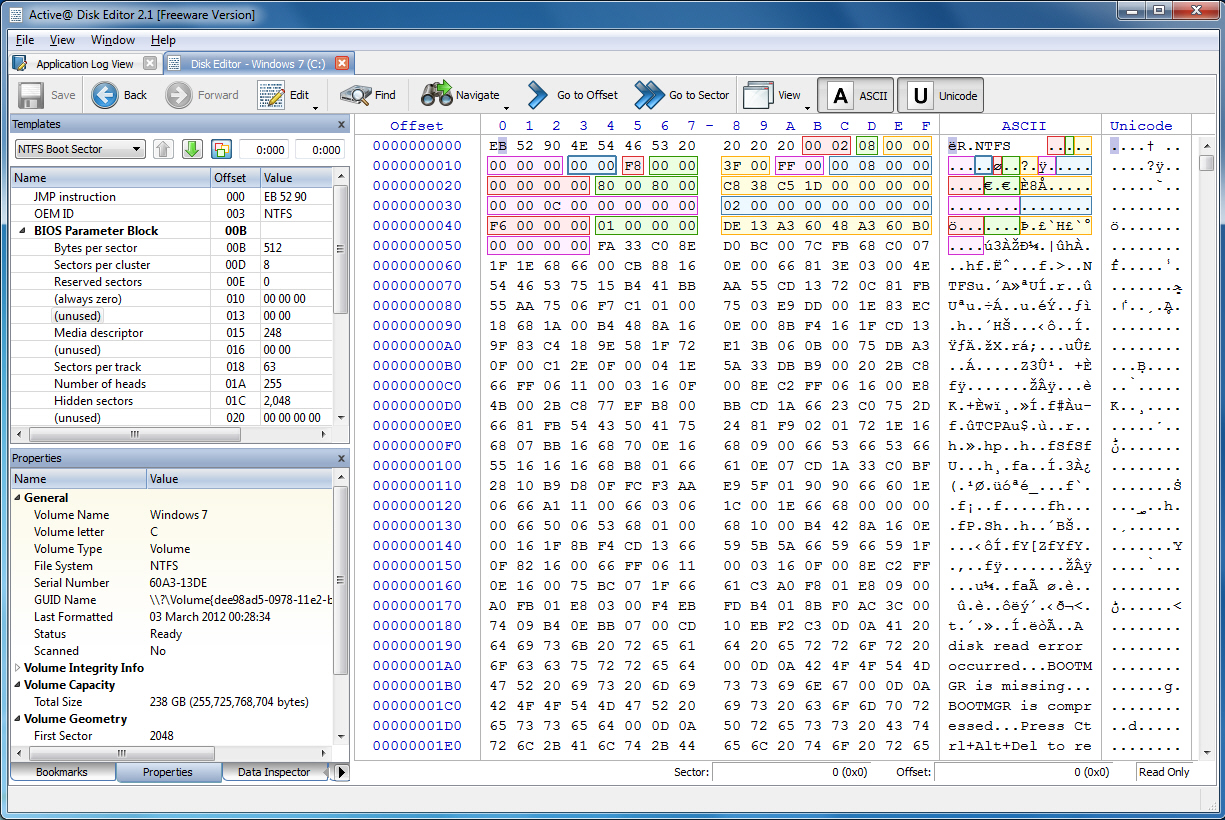Toggle the ASCII column display

[x=855, y=95]
